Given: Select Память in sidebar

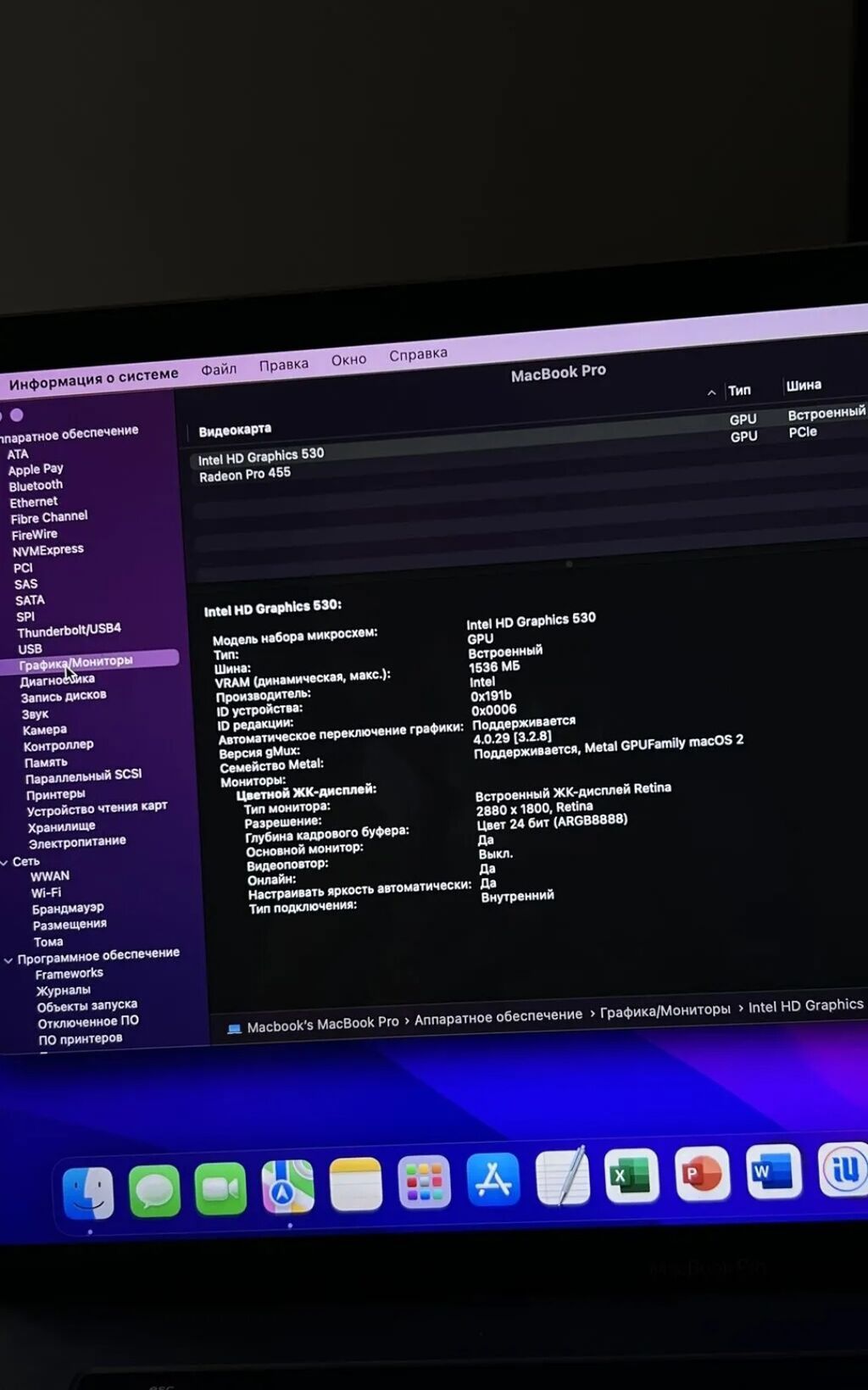Looking at the screenshot, I should (x=46, y=763).
